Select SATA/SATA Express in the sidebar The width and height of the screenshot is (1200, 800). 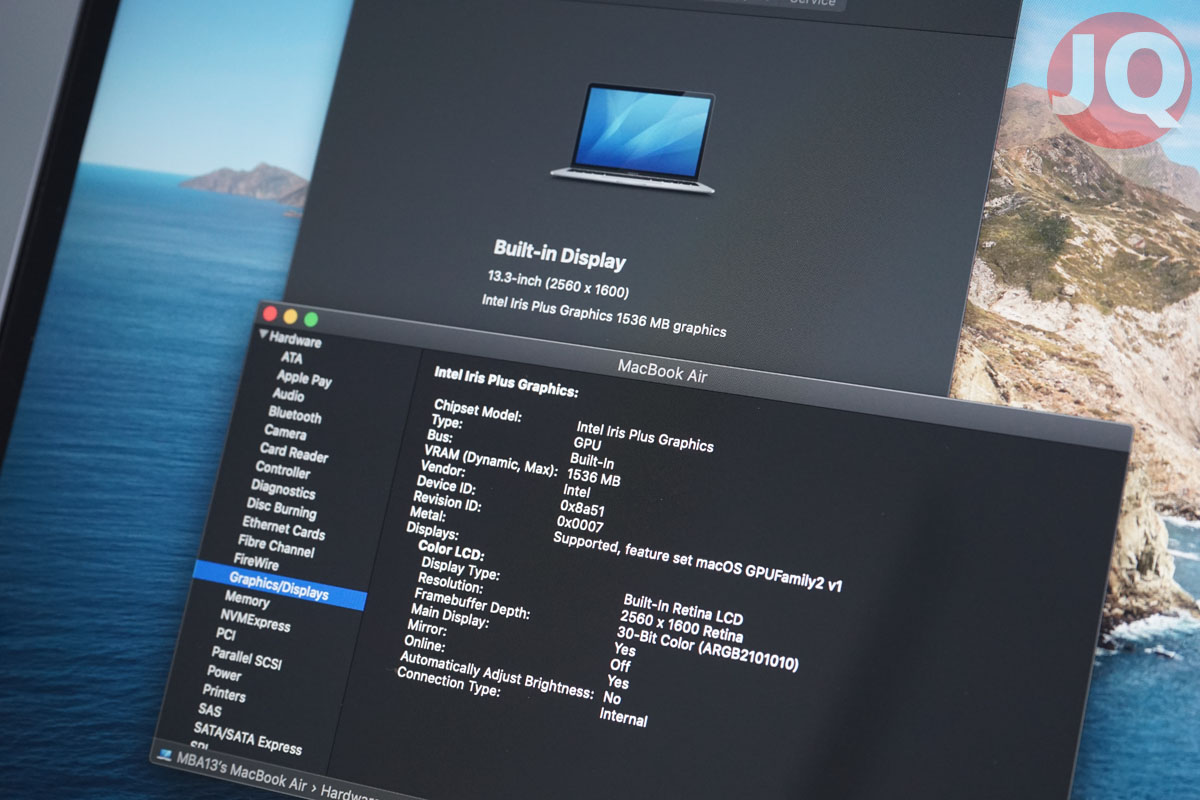(x=247, y=739)
